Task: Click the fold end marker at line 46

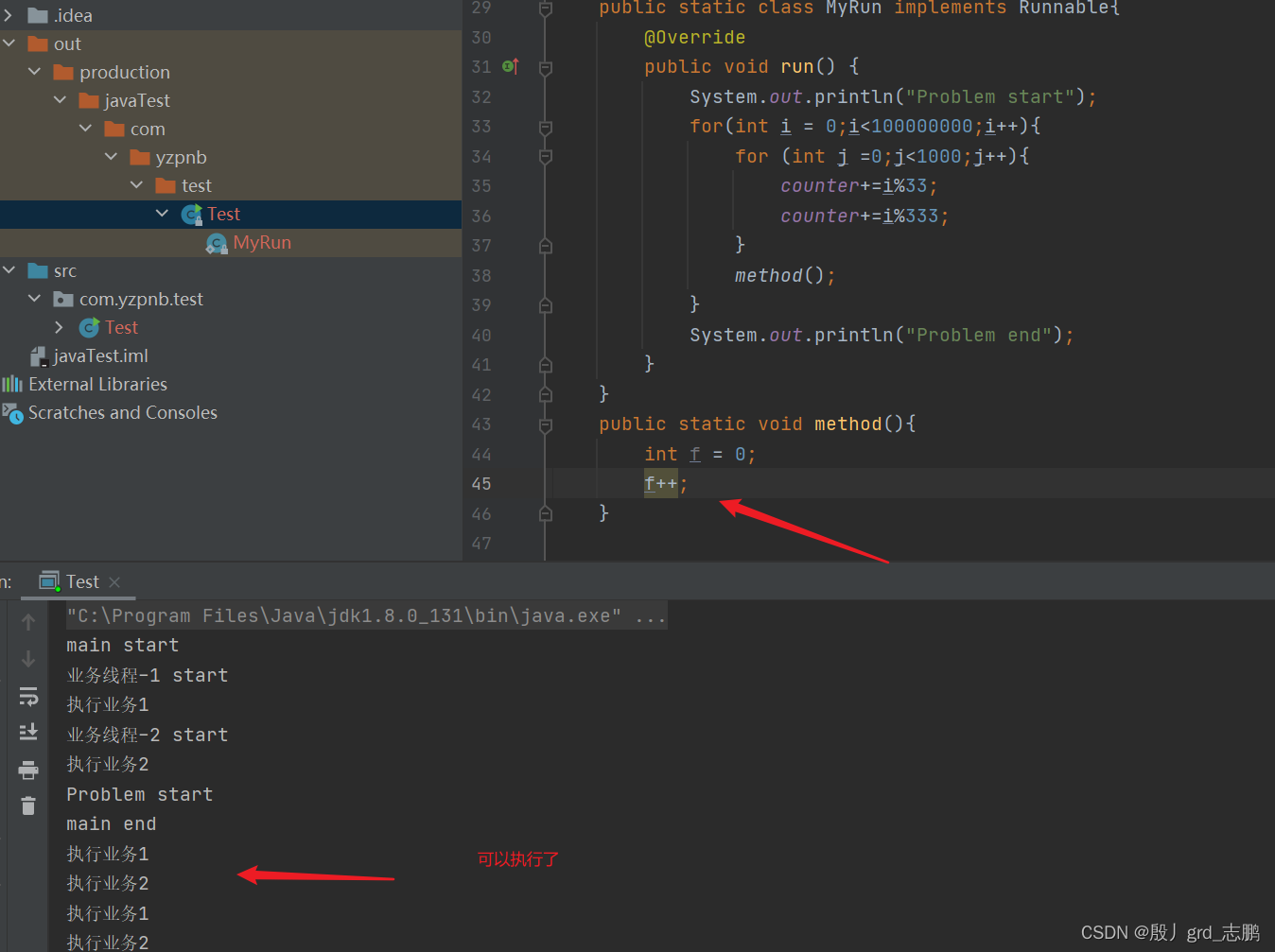Action: [546, 513]
